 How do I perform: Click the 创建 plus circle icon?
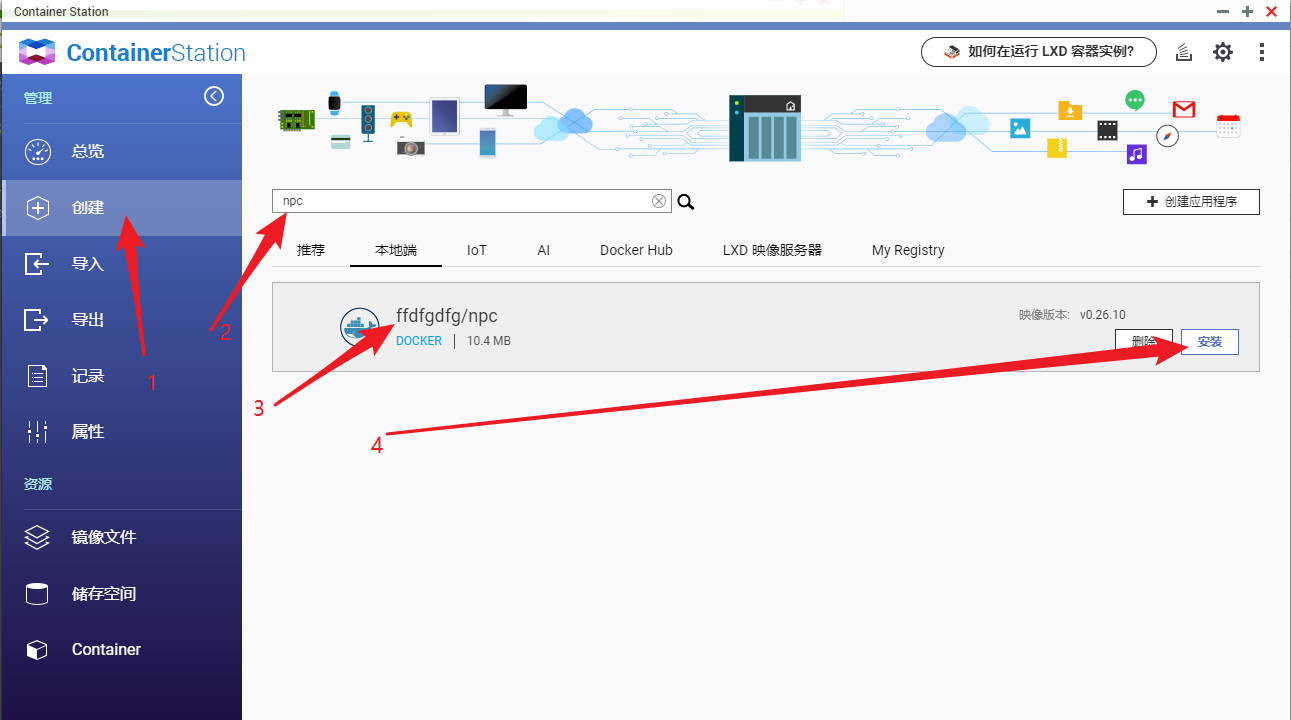pos(37,208)
